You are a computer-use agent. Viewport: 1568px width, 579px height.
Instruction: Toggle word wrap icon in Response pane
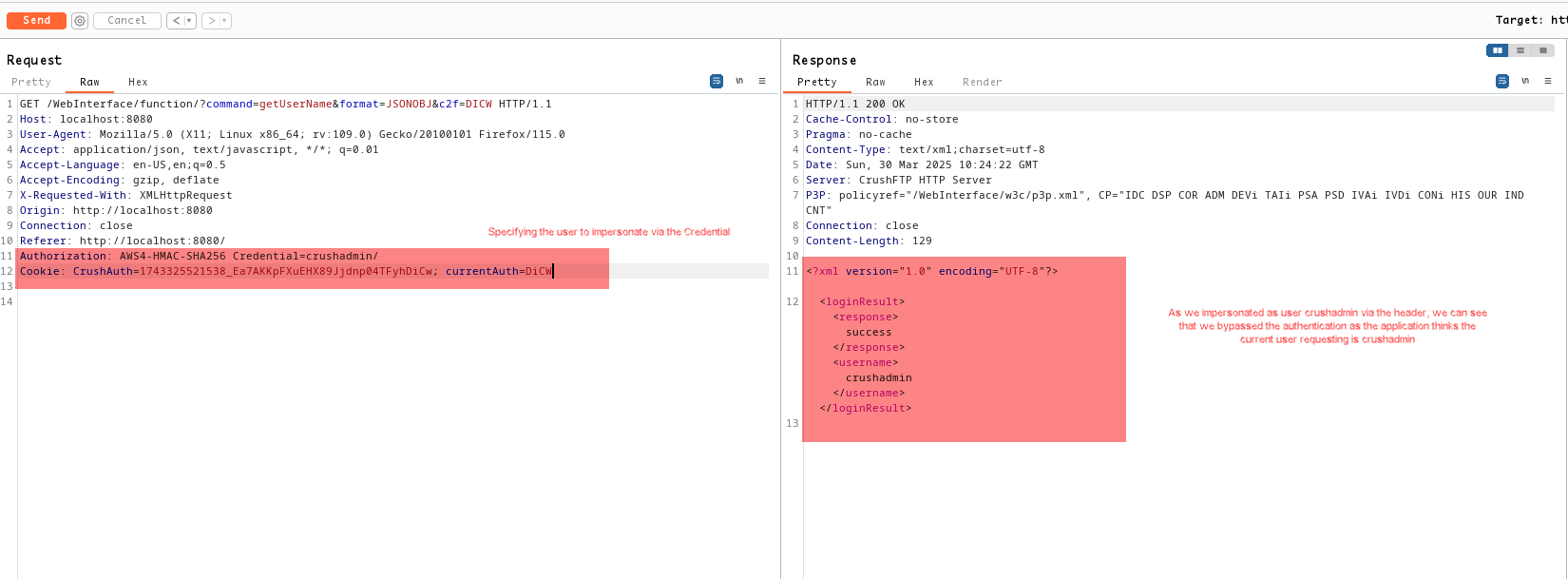pyautogui.click(x=1502, y=82)
